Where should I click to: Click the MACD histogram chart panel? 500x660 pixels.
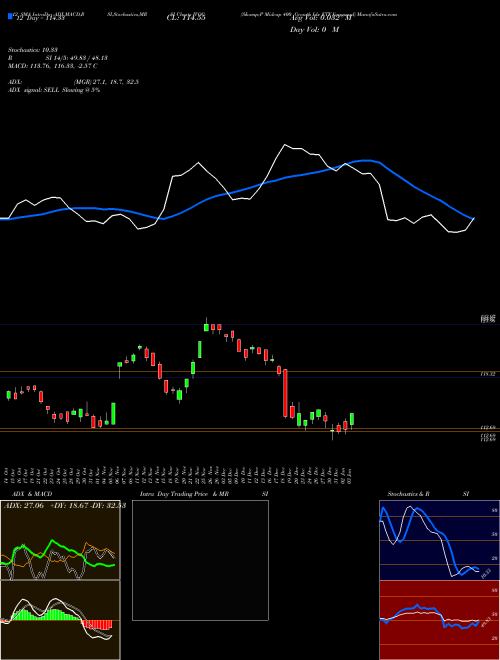pyautogui.click(x=60, y=620)
